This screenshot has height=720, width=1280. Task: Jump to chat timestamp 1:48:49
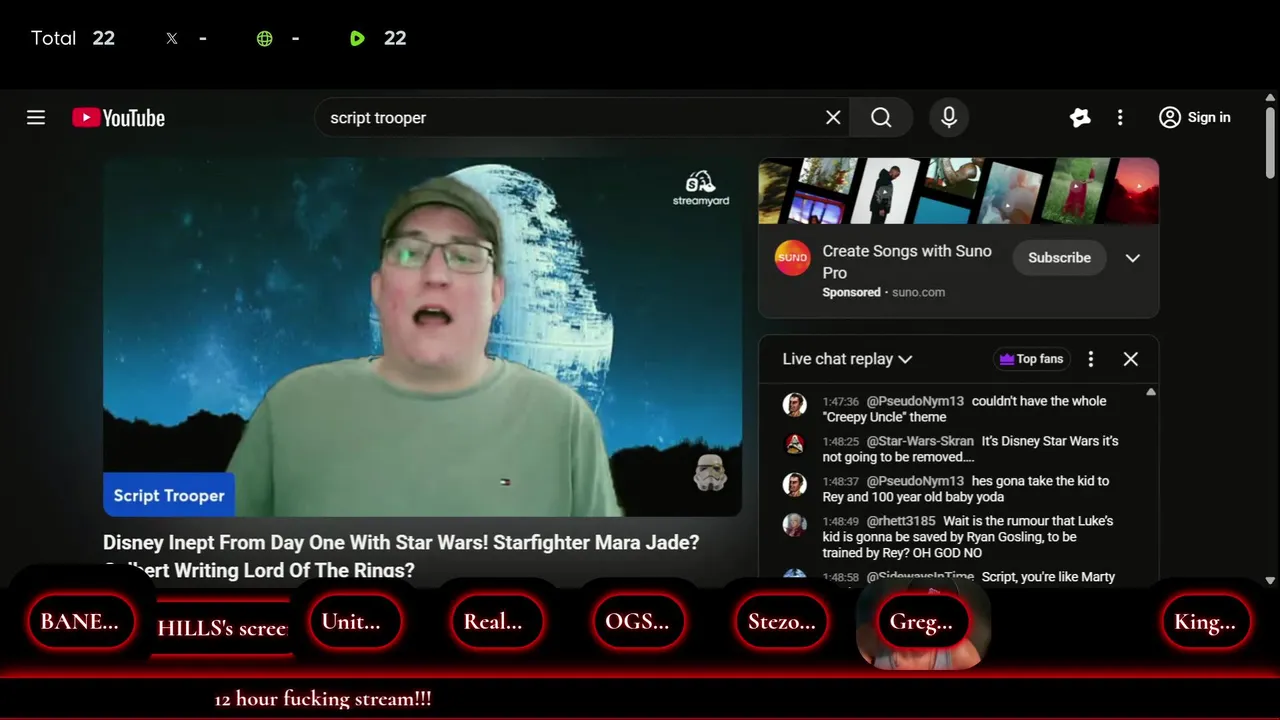click(x=841, y=521)
